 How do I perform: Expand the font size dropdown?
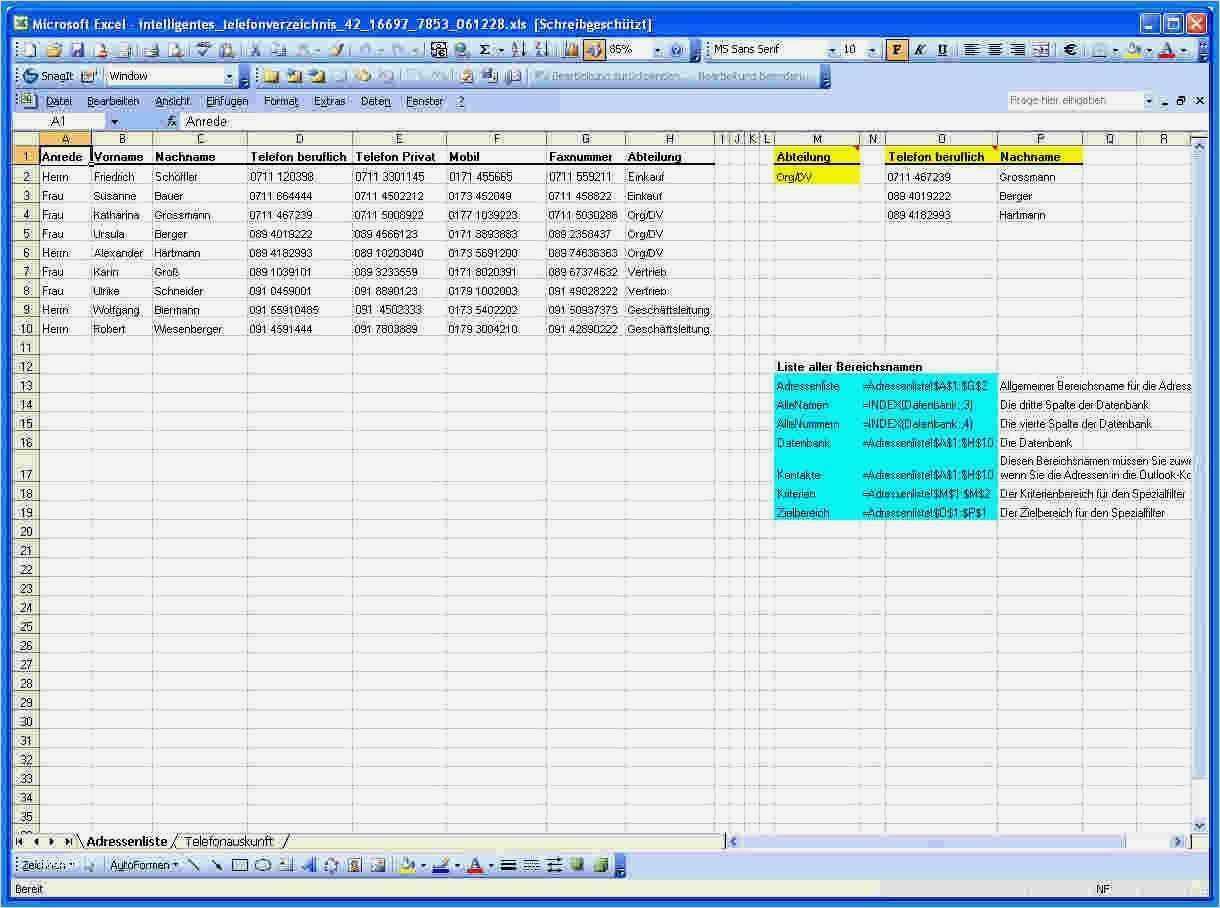(873, 48)
